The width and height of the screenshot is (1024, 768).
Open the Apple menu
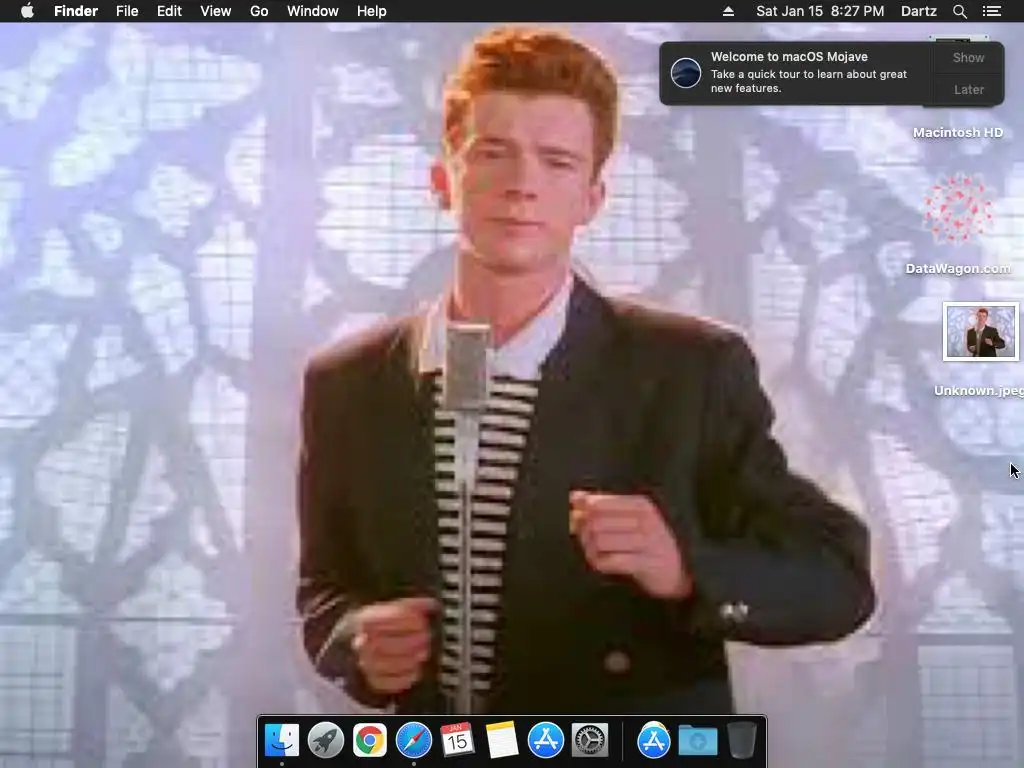27,11
